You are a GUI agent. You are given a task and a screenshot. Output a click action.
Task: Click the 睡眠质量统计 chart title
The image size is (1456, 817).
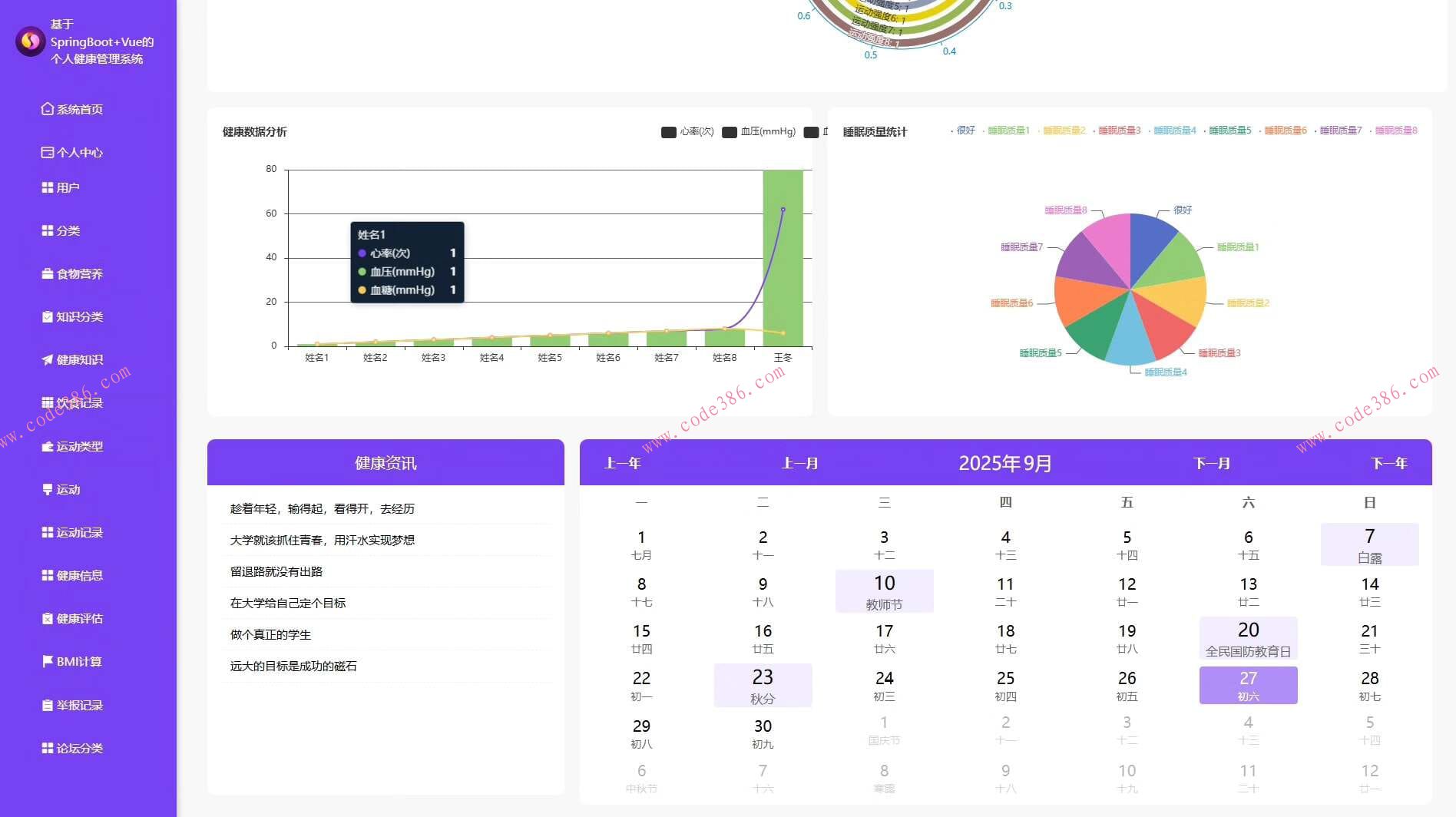click(x=875, y=132)
